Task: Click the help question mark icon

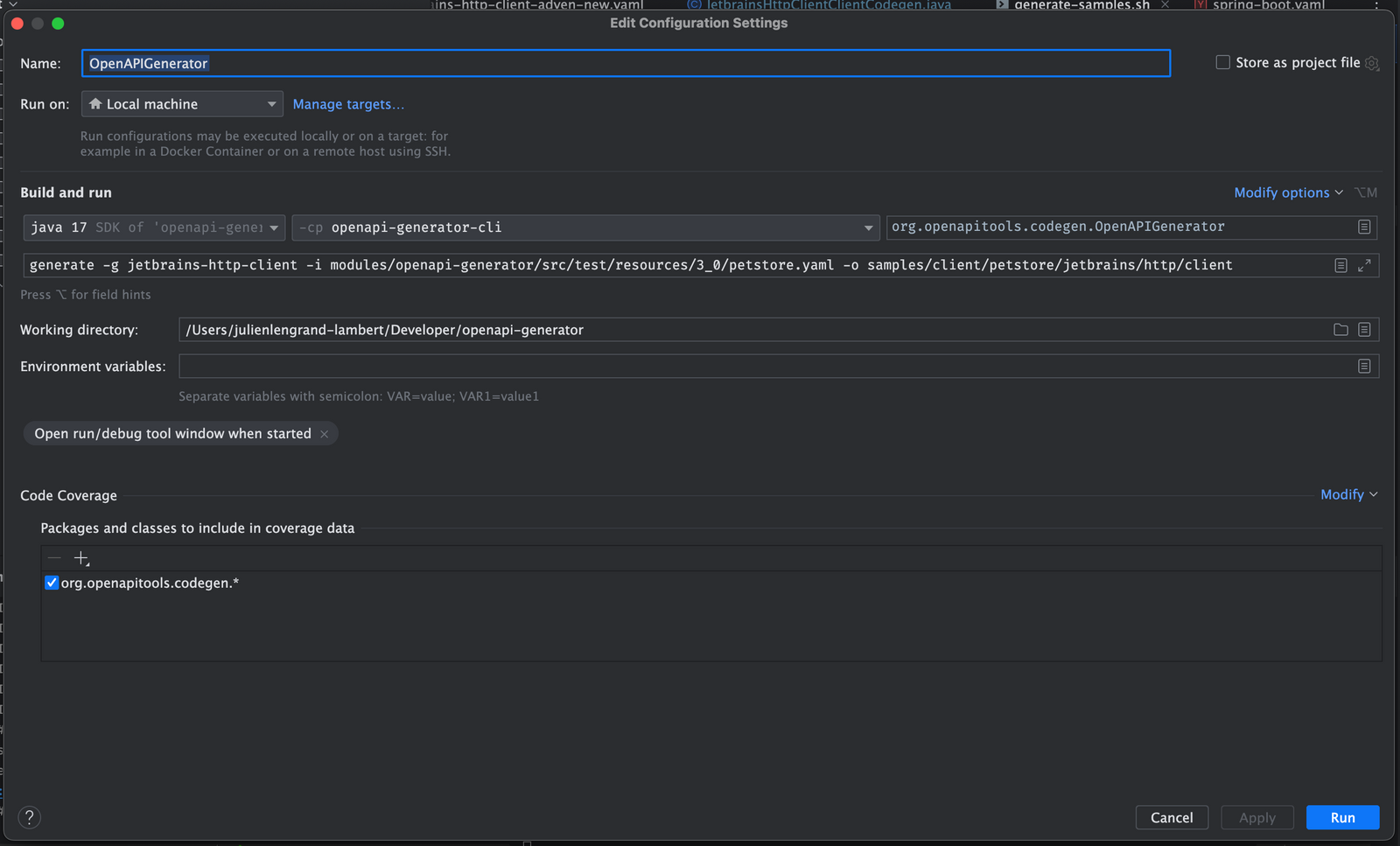Action: coord(29,817)
